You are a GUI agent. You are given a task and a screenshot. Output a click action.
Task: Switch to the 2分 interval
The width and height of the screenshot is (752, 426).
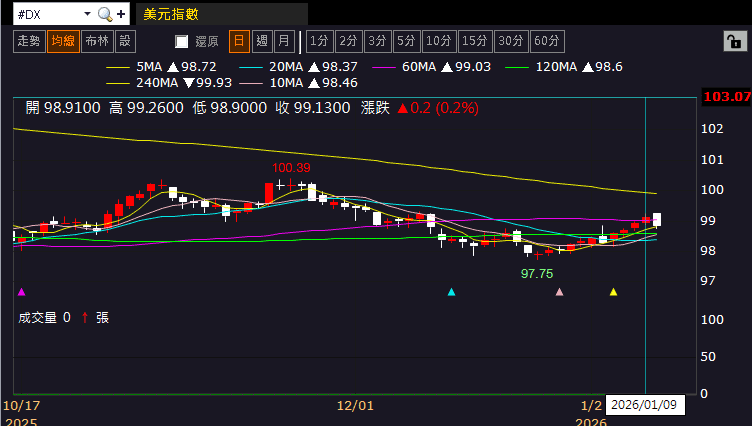349,41
